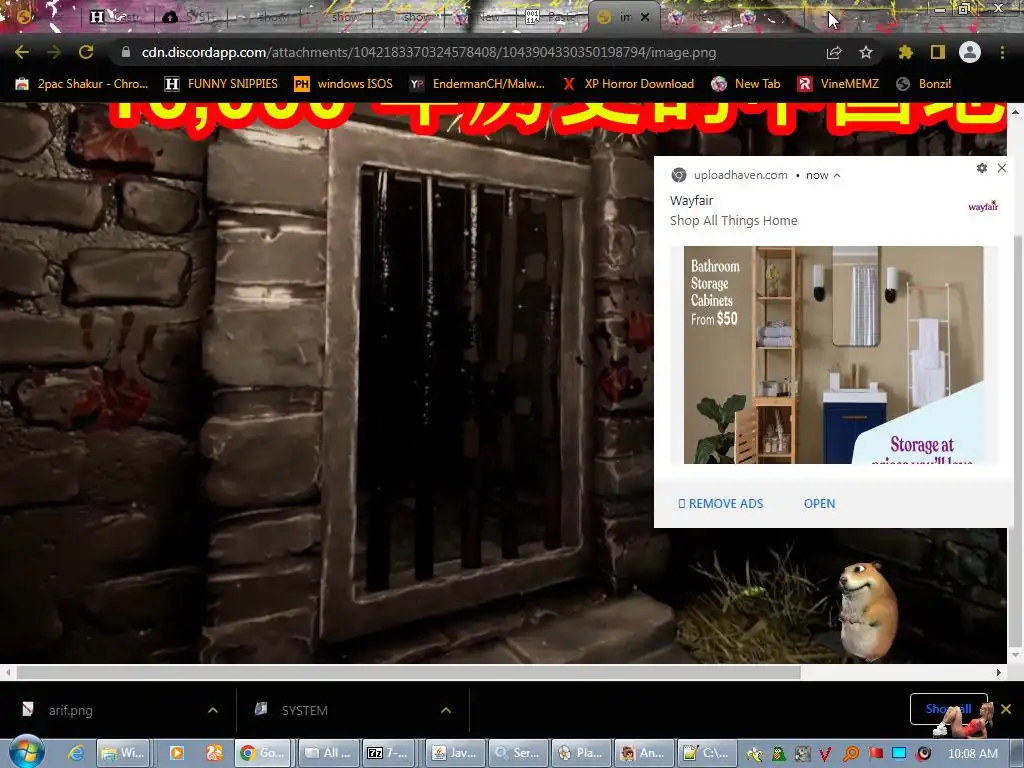Open the Extensions puzzle icon
This screenshot has width=1024, height=768.
(905, 52)
